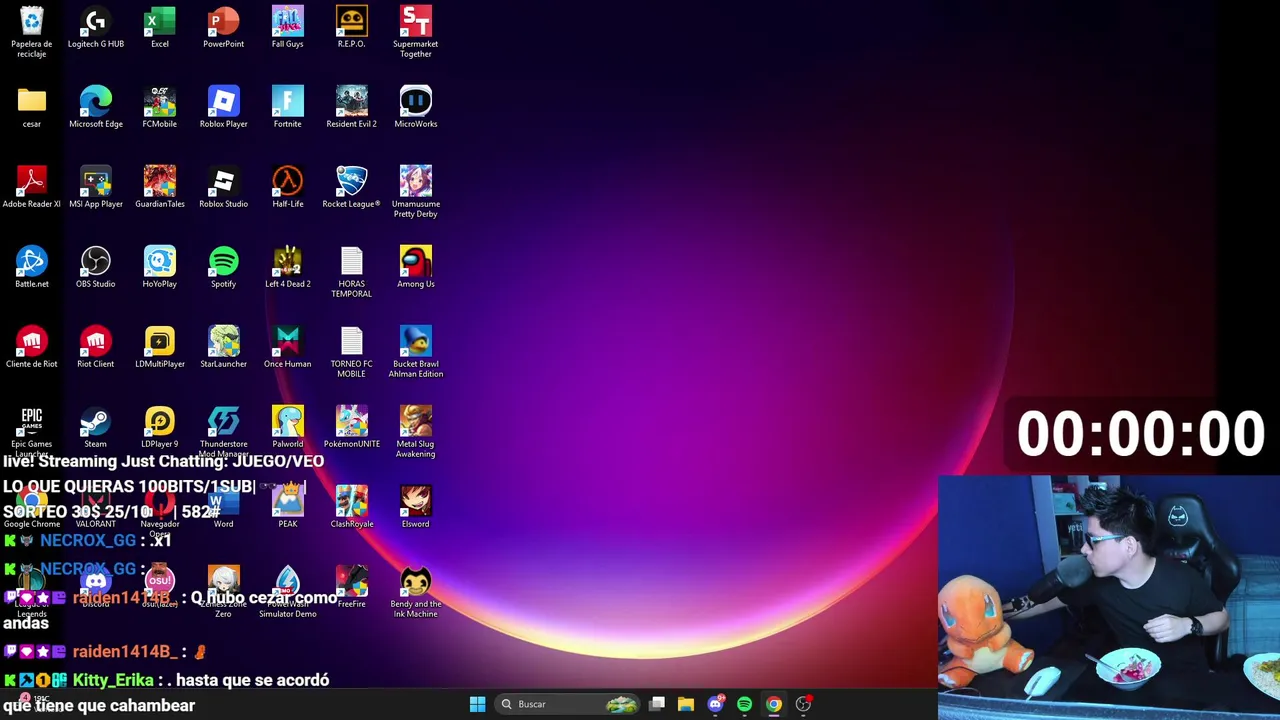Open the cesar folder on desktop
Screen dimensions: 1280x720
(x=32, y=108)
